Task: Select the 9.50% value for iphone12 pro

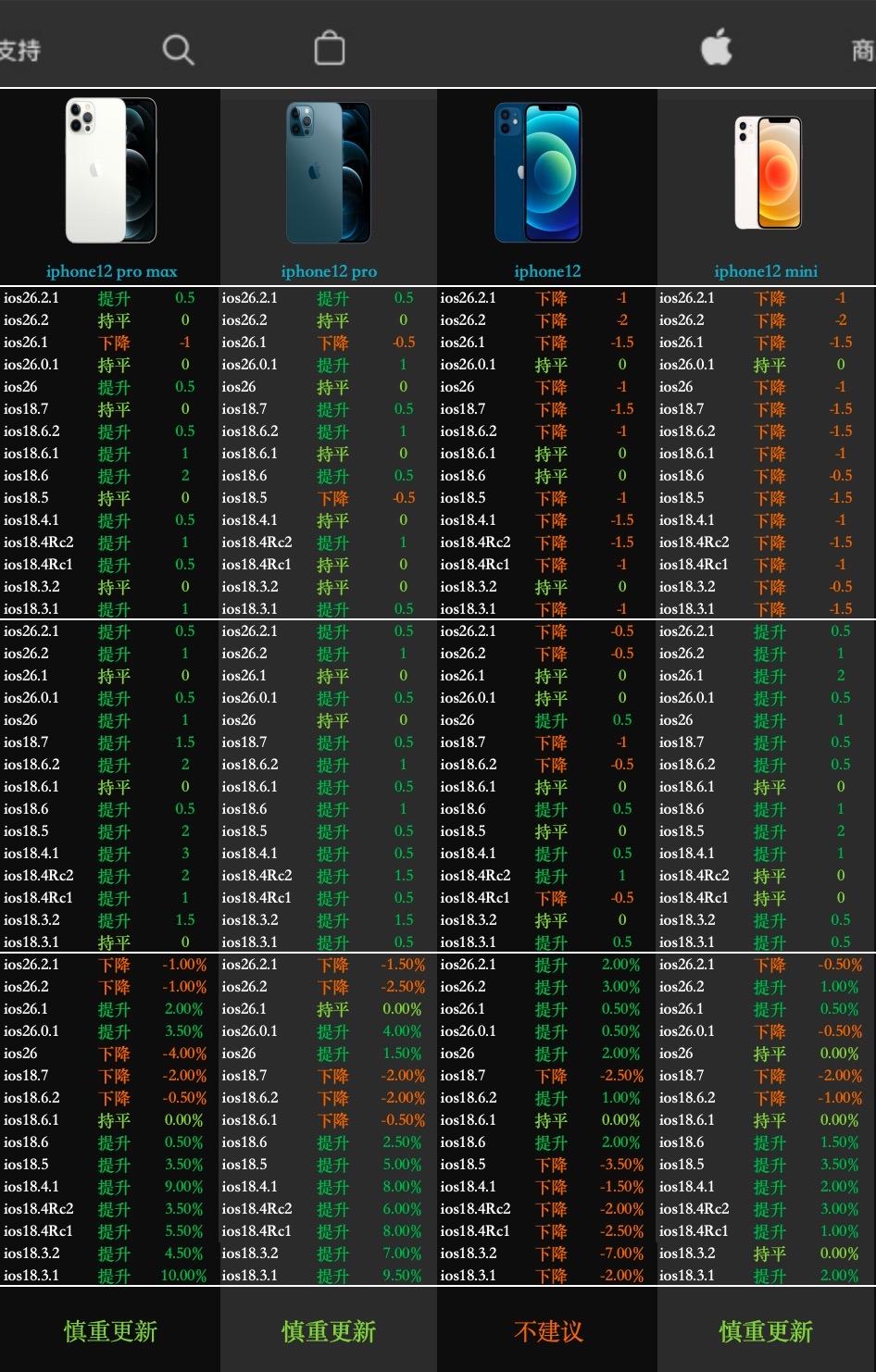Action: coord(402,1276)
